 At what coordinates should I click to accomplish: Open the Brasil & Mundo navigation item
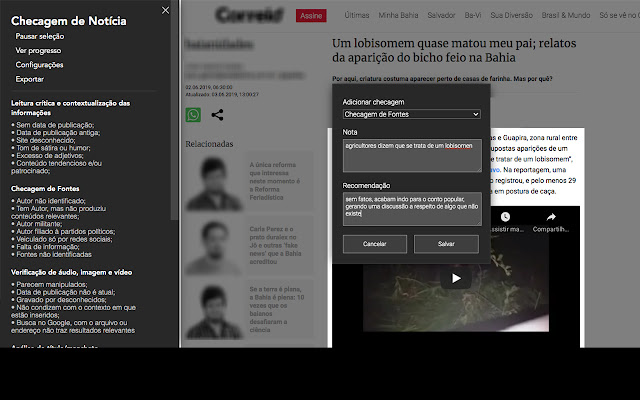566,15
